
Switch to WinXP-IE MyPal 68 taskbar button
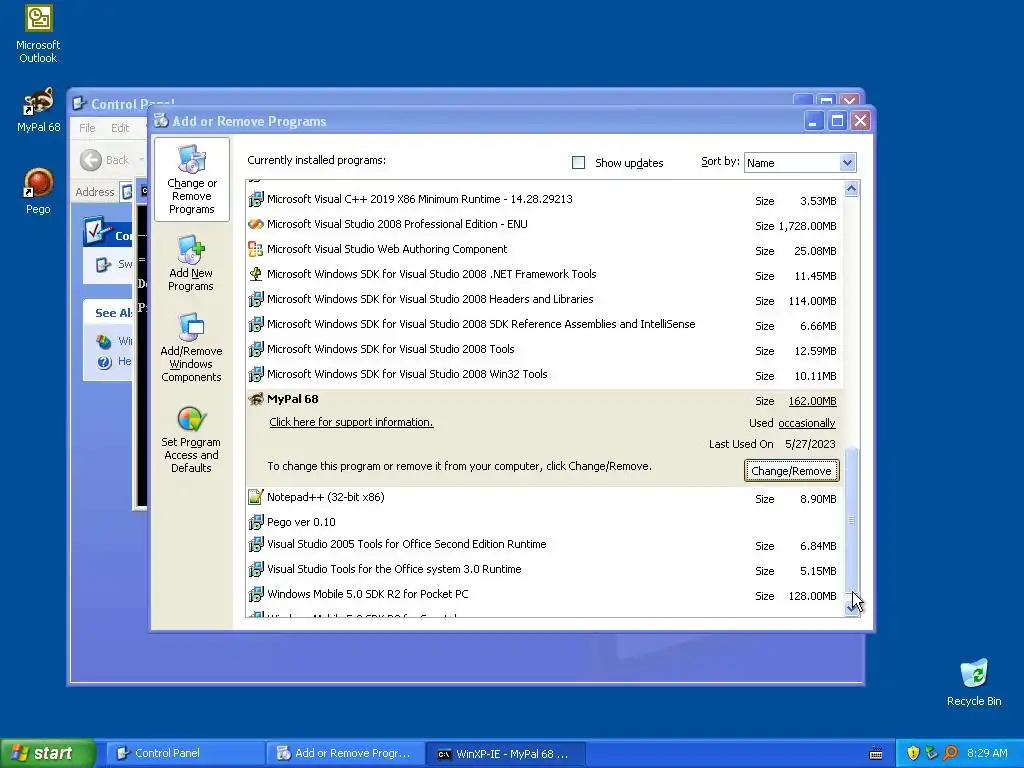click(505, 754)
